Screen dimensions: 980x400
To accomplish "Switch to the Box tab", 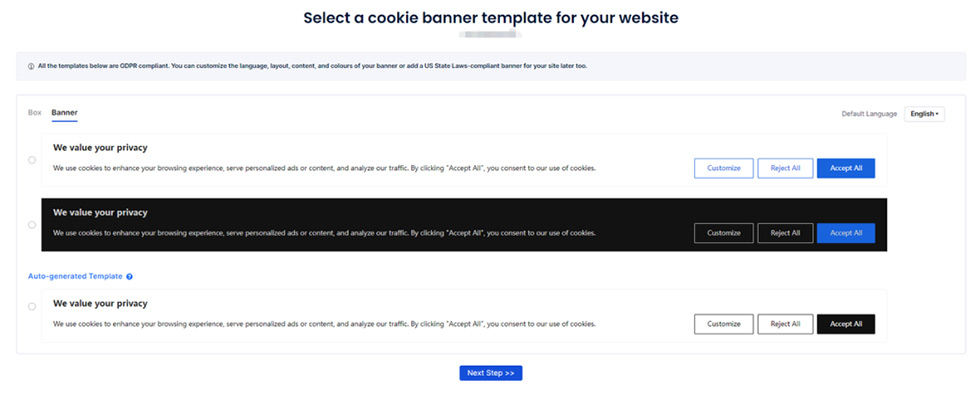I will pos(35,113).
